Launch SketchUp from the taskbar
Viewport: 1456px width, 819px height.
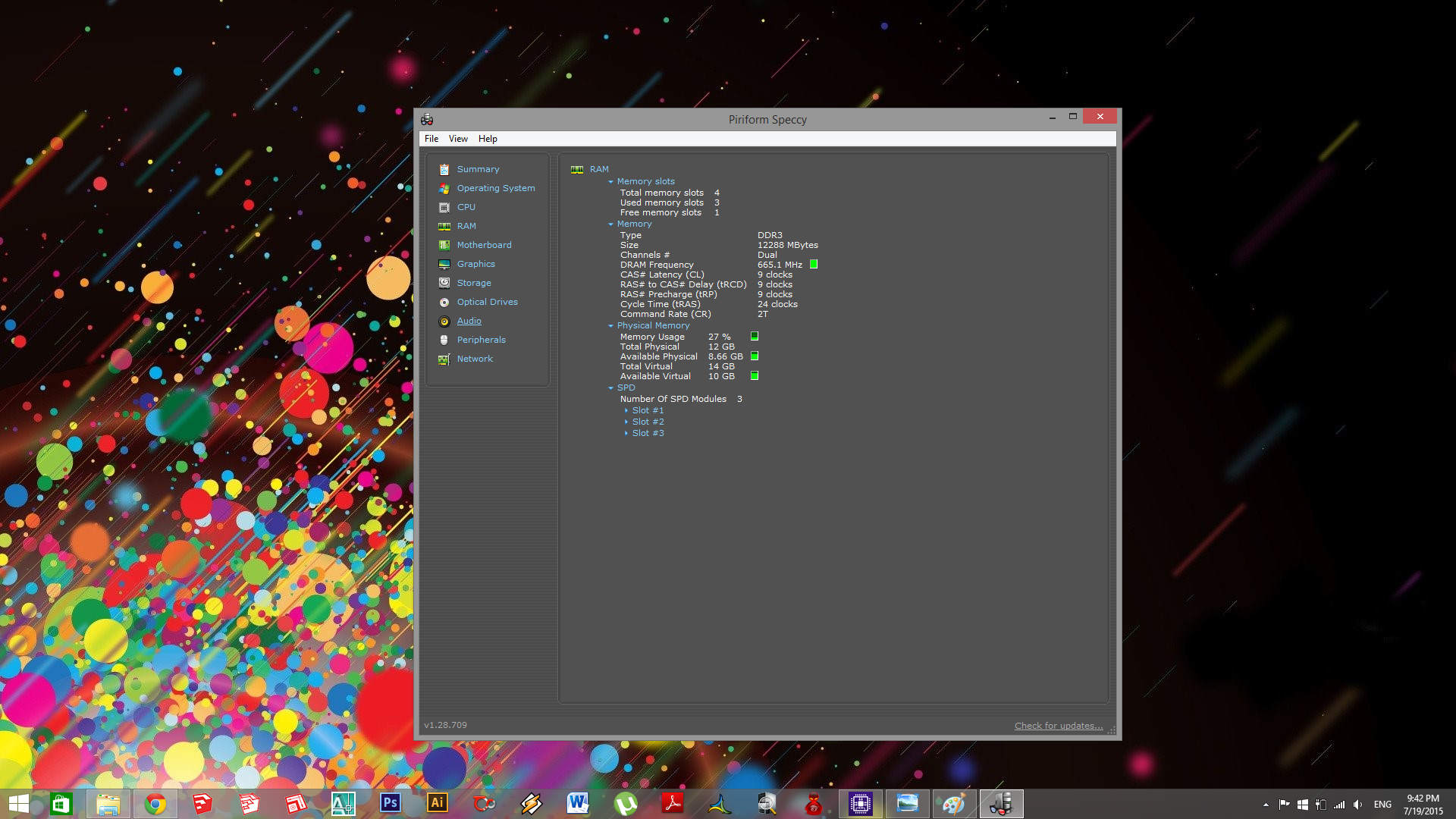tap(202, 803)
